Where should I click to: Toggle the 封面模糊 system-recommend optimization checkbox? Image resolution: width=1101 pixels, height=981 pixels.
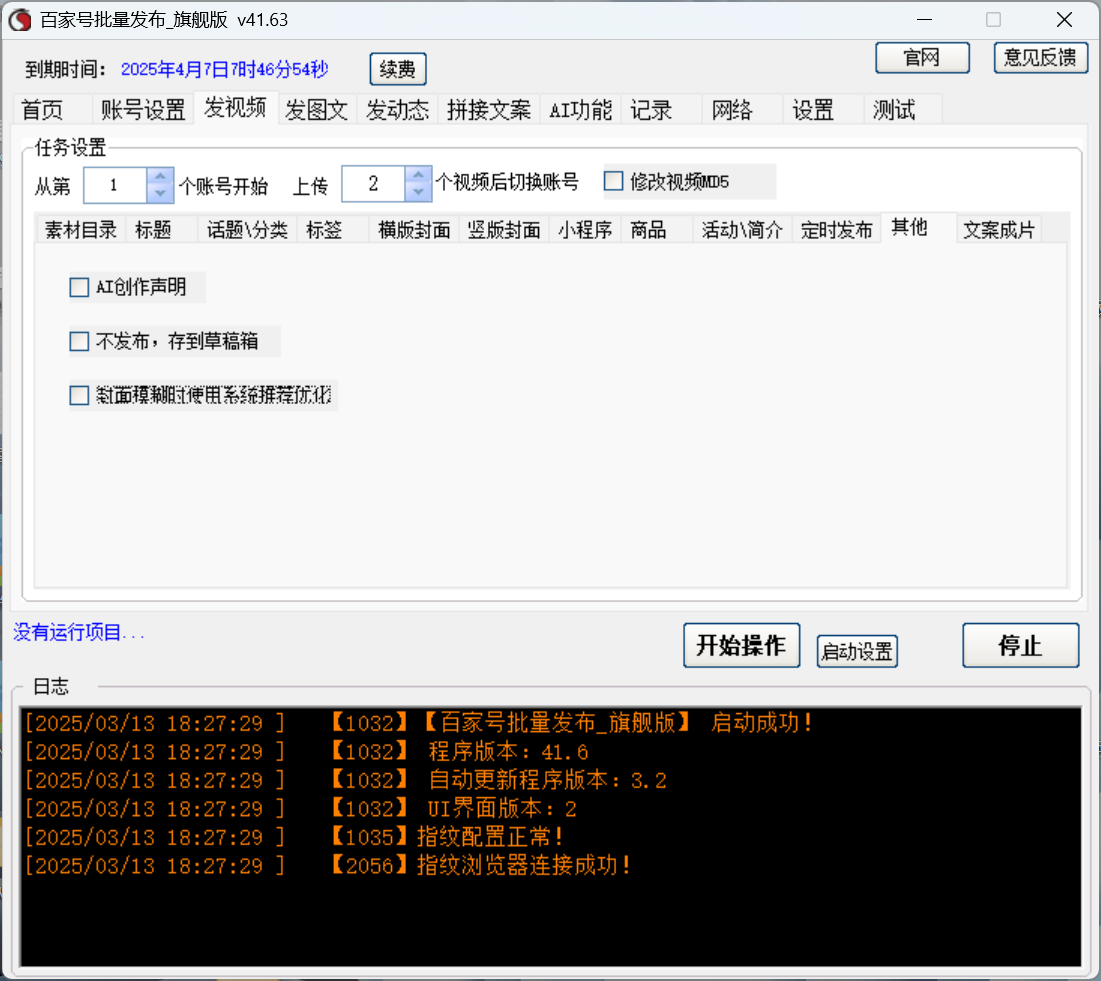[79, 395]
